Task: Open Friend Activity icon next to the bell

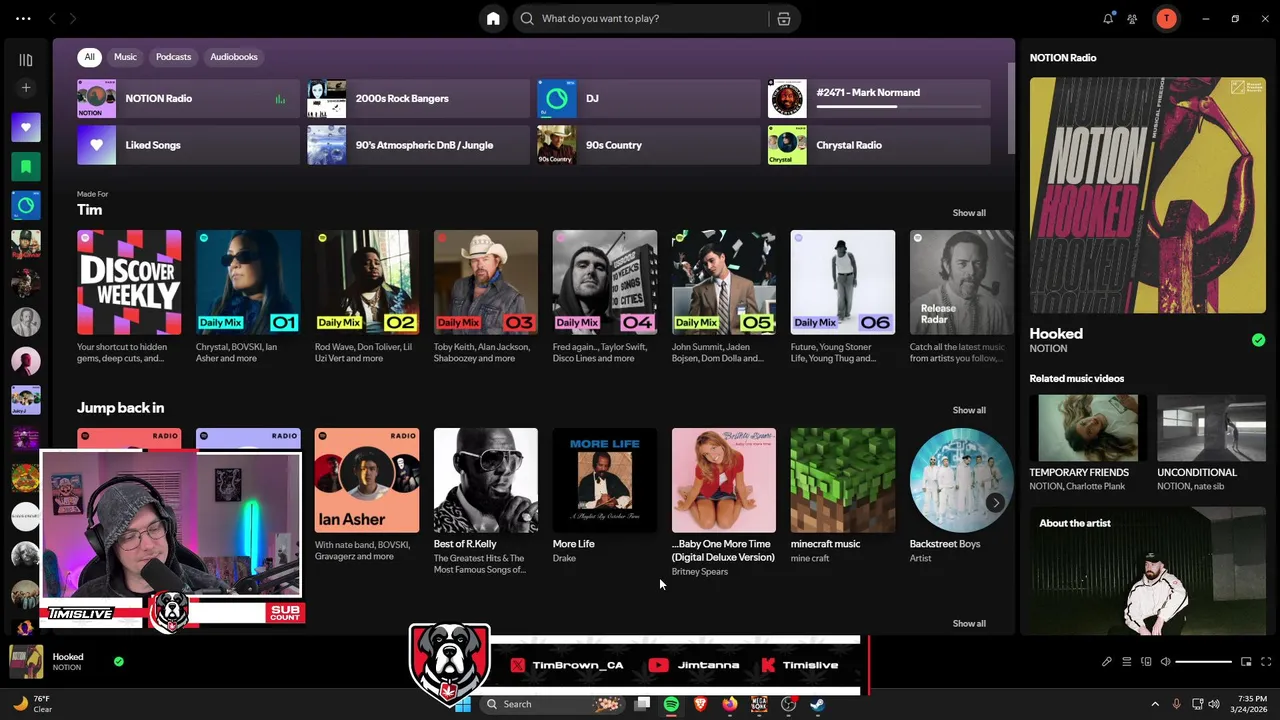Action: 1132,18
